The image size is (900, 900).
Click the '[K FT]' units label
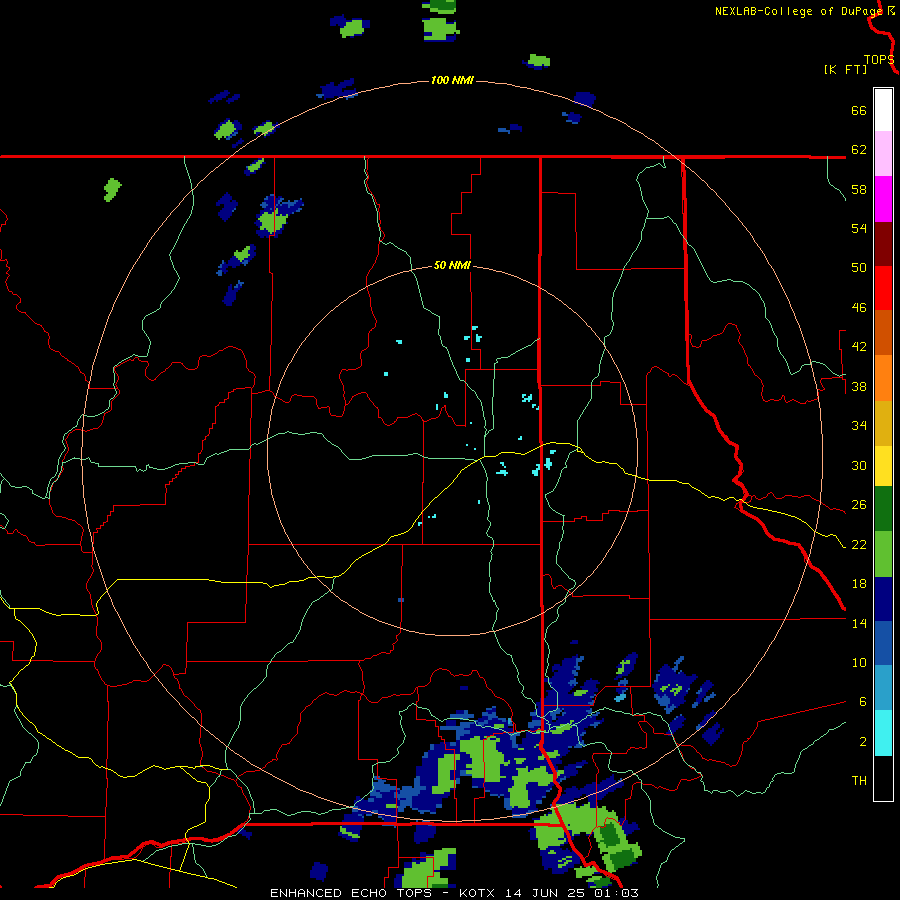pos(845,69)
